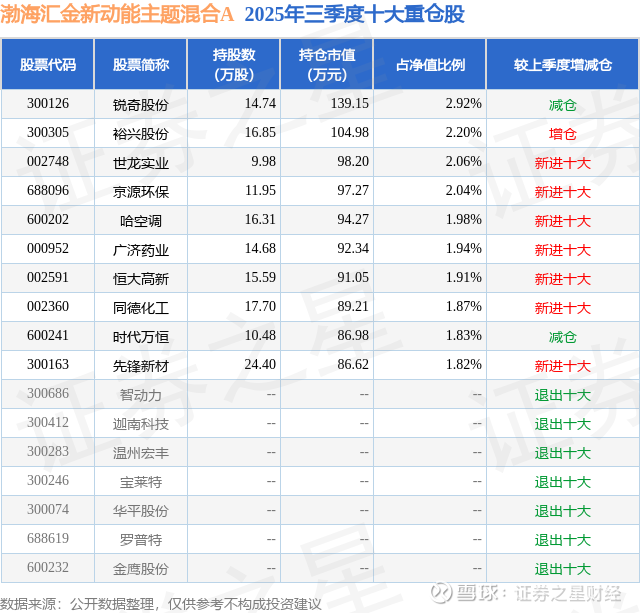Select stock code 002591
Screen dimensions: 640x613
point(48,278)
